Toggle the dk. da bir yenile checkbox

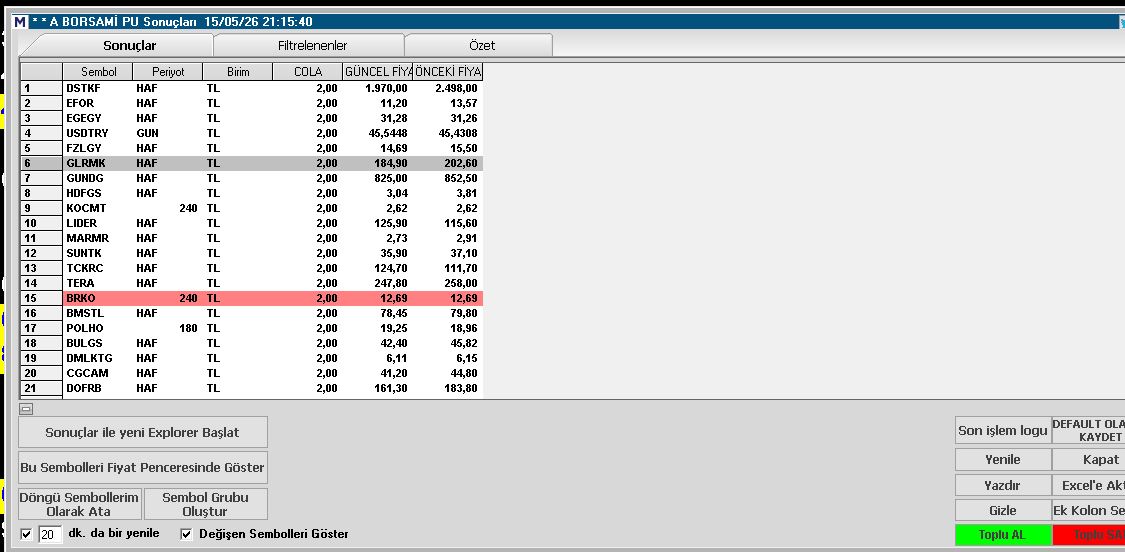coord(27,534)
